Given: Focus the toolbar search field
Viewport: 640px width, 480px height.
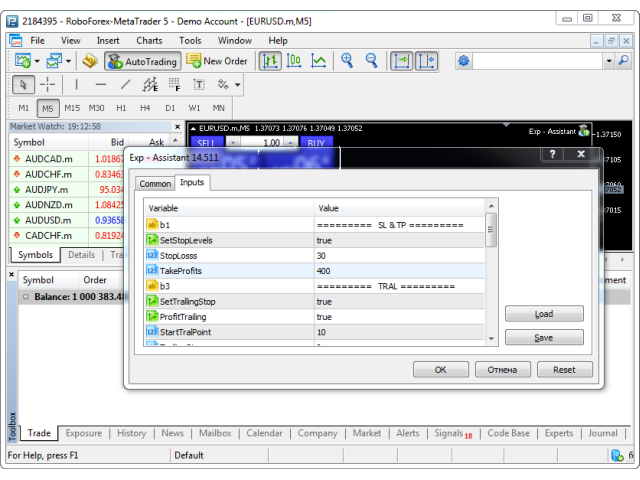Looking at the screenshot, I should pos(538,61).
